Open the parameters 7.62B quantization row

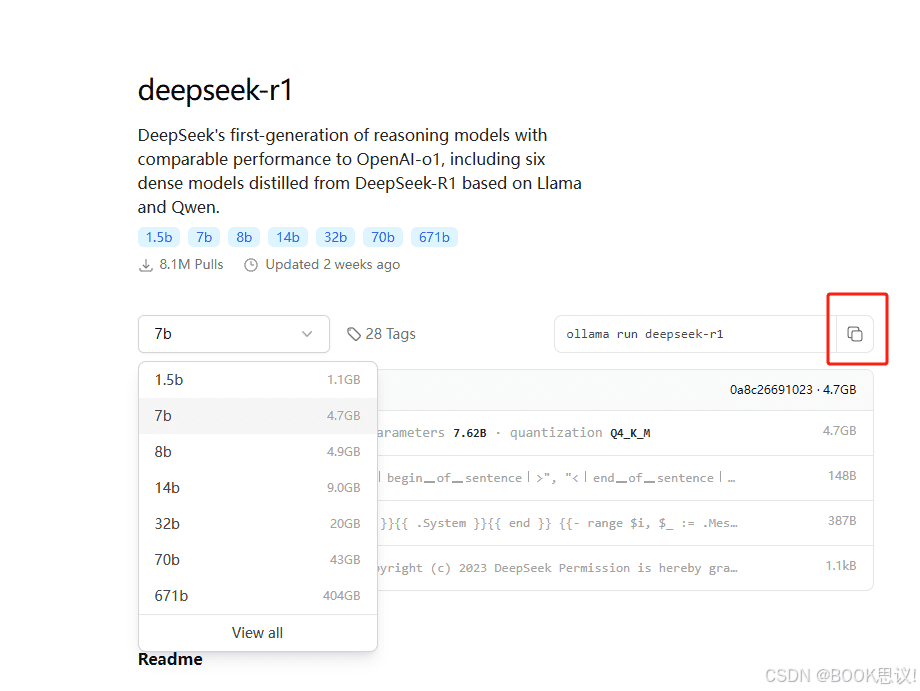[x=625, y=433]
